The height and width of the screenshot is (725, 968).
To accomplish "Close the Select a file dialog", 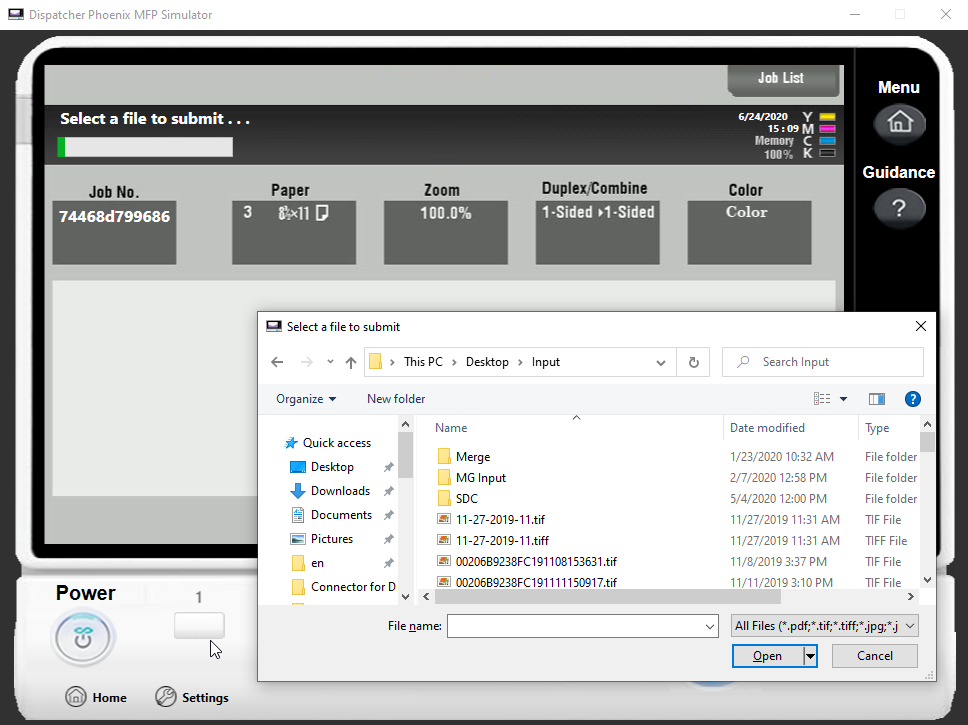I will [920, 326].
